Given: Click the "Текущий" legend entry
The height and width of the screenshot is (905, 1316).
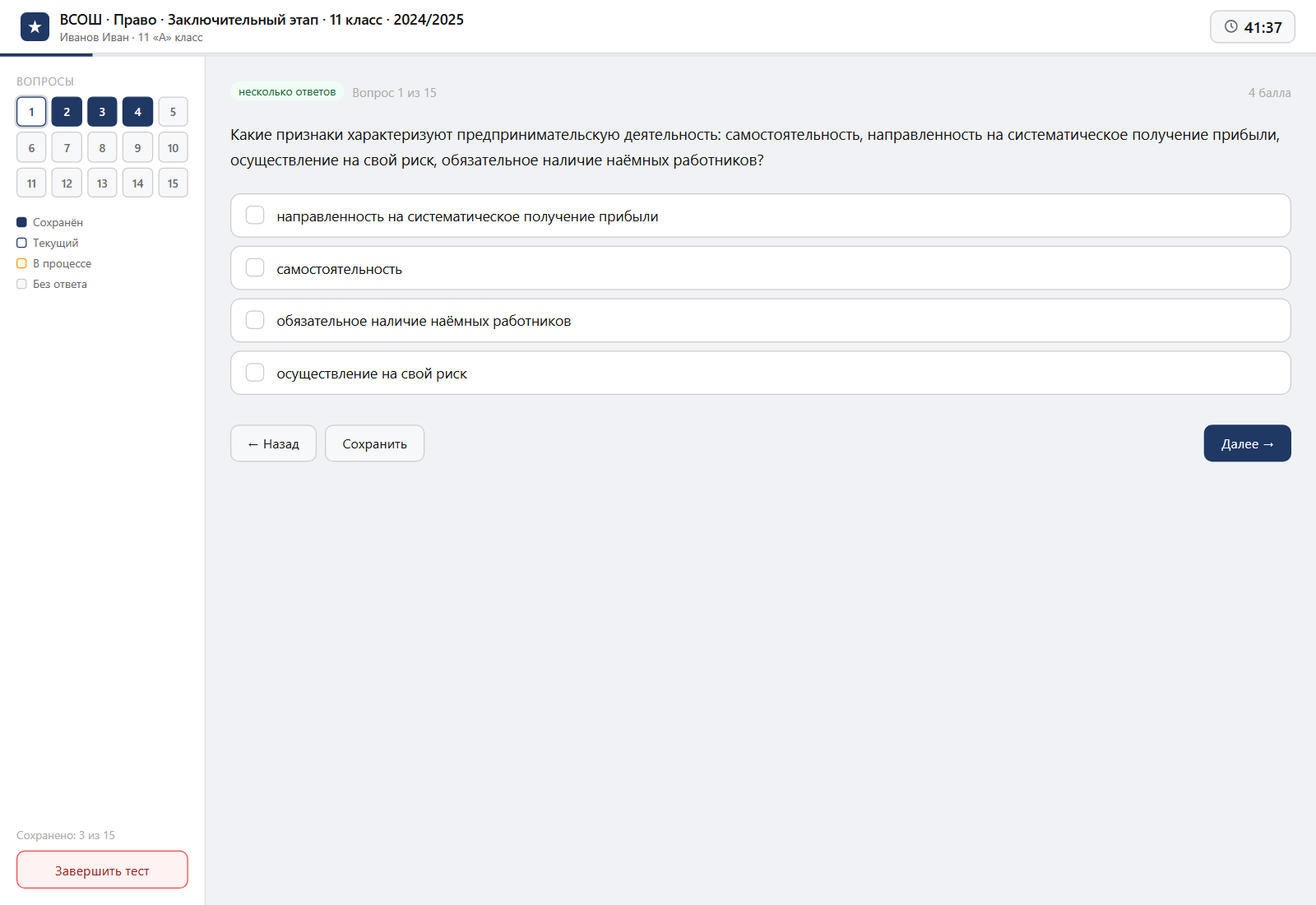Looking at the screenshot, I should pos(48,243).
